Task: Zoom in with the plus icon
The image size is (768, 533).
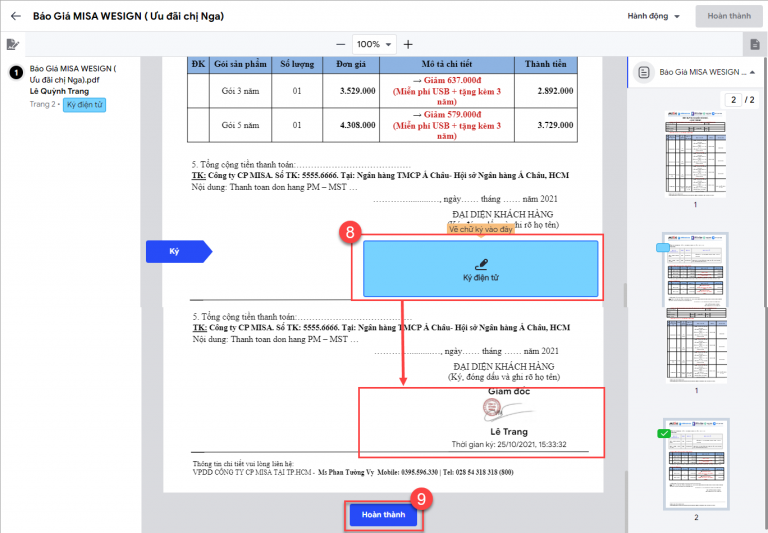Action: (408, 45)
